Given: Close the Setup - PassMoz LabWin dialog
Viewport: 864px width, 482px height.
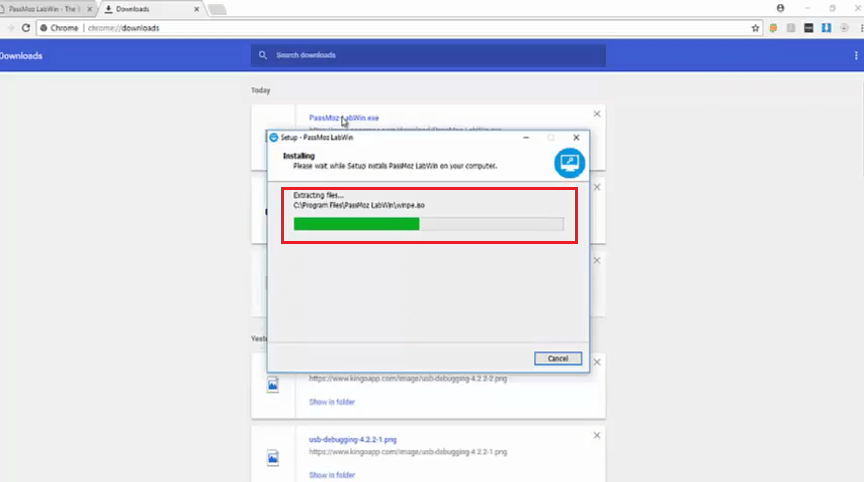Looking at the screenshot, I should point(576,138).
